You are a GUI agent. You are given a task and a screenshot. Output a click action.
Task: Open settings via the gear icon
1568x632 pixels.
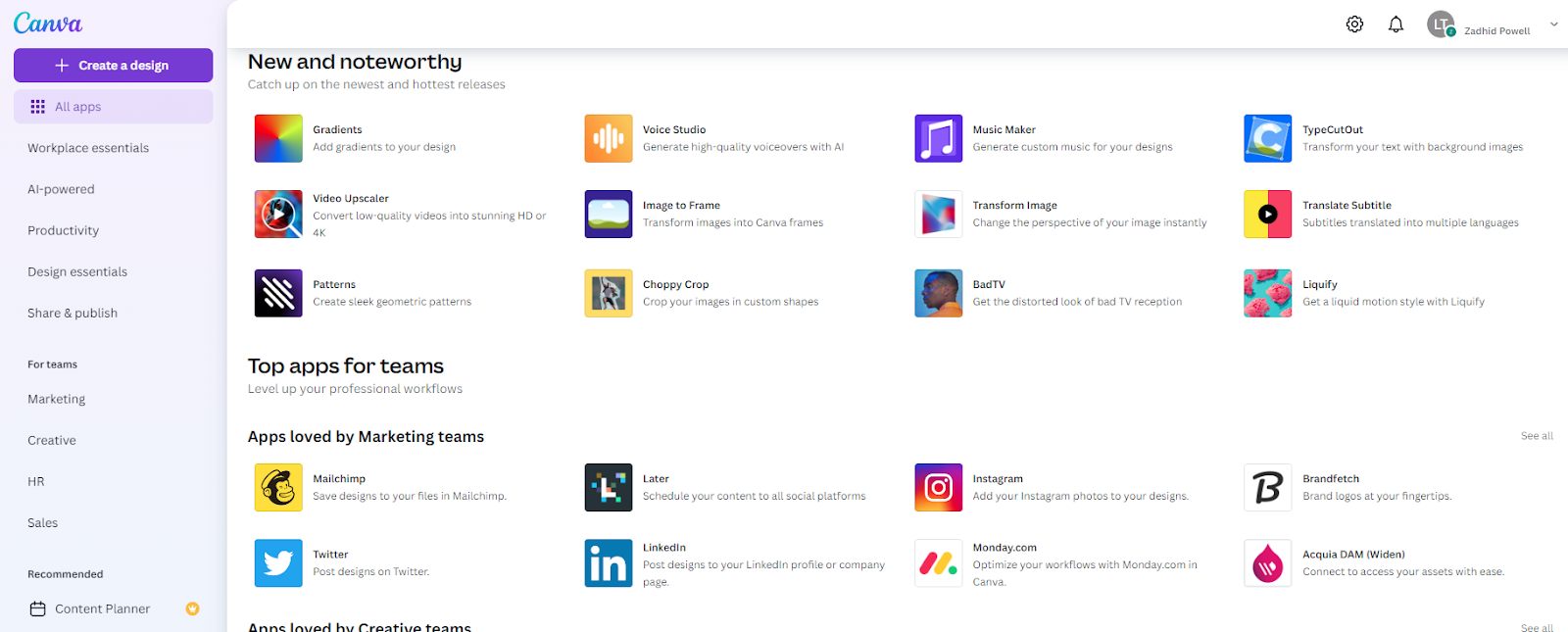tap(1354, 24)
